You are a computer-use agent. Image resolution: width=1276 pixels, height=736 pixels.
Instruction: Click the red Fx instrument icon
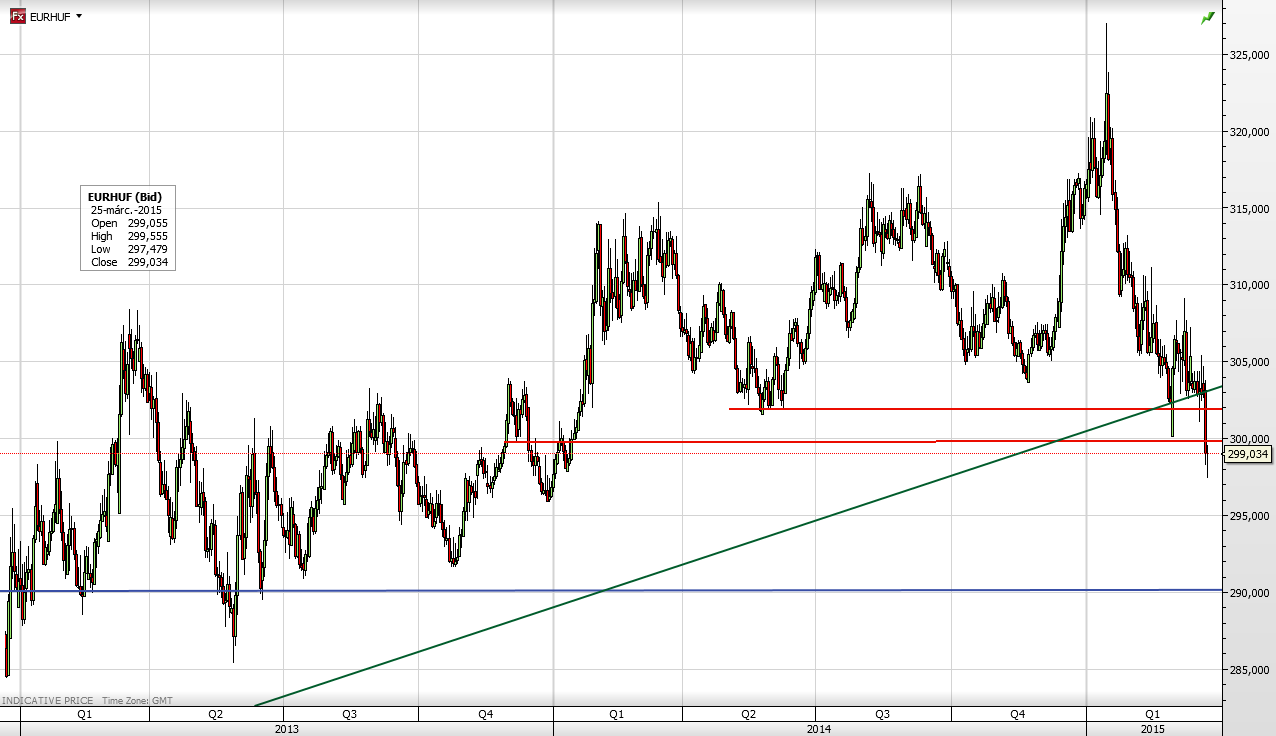(17, 17)
